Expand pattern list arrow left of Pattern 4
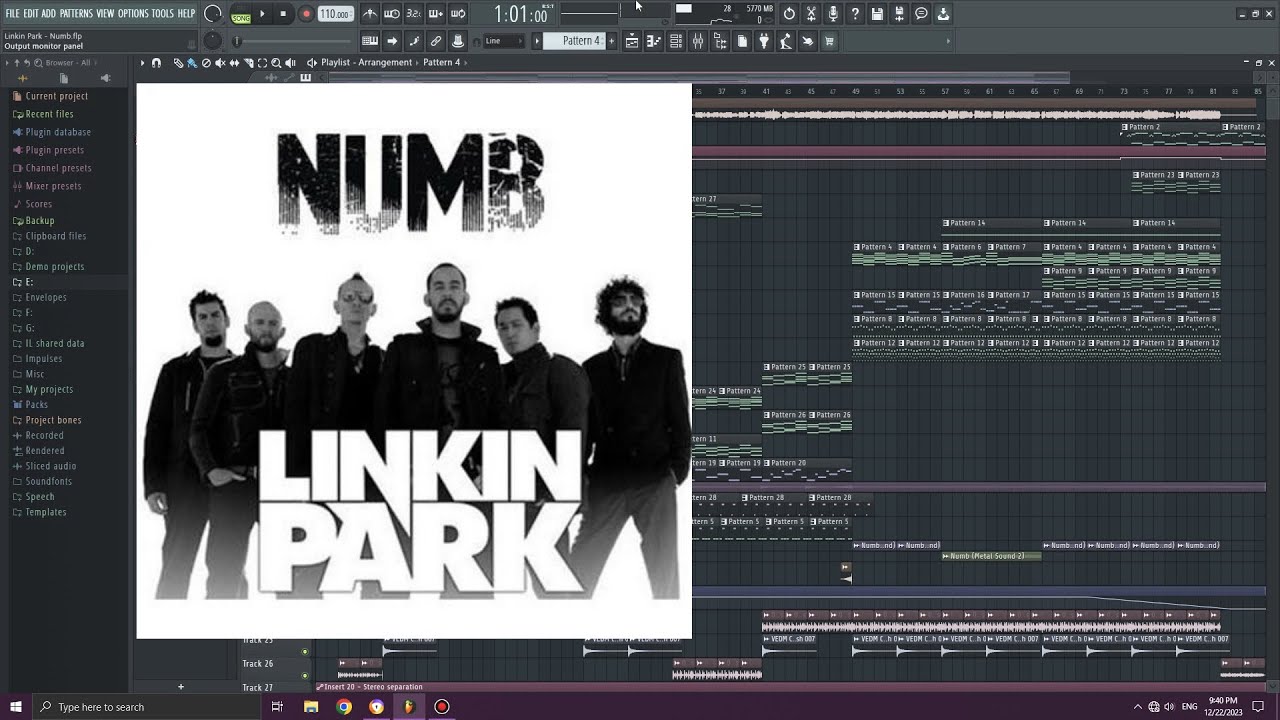This screenshot has height=720, width=1280. (537, 41)
